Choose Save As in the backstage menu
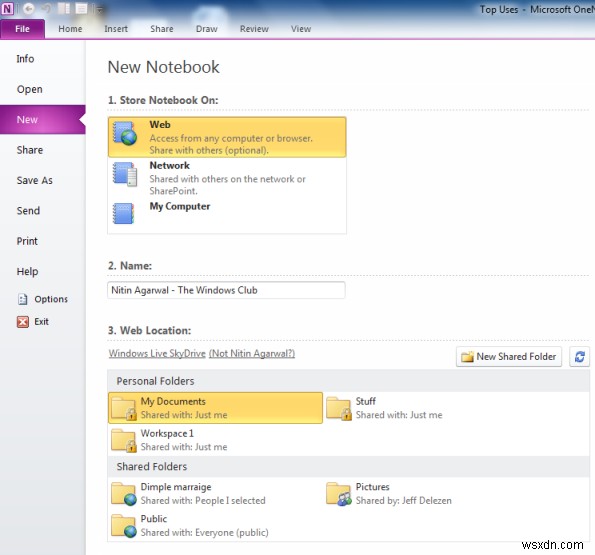The image size is (595, 555). [42, 180]
